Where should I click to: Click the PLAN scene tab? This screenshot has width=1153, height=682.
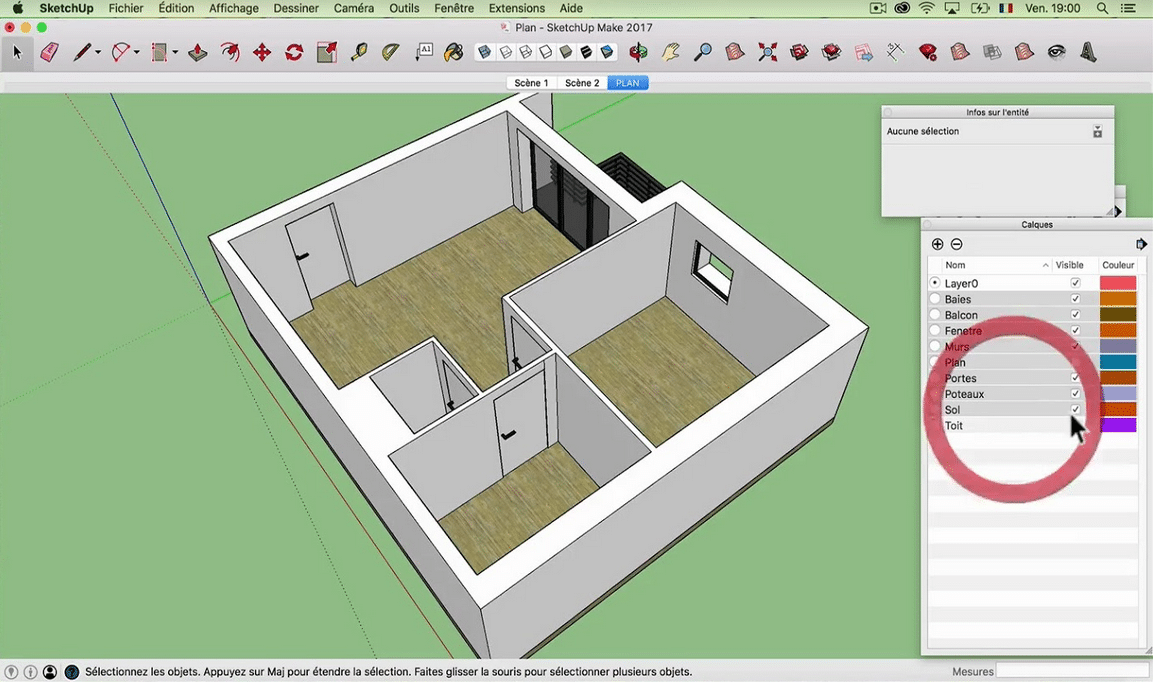627,83
